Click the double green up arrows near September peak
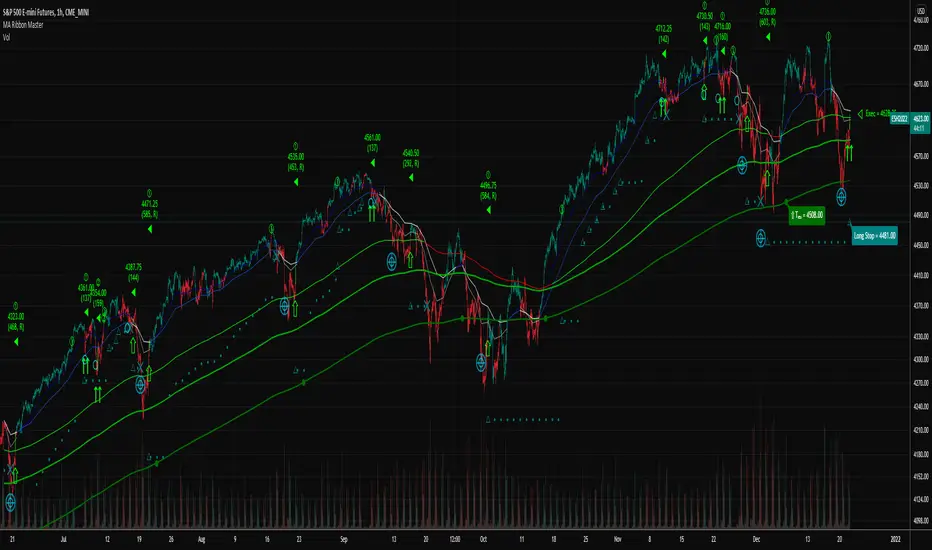 [x=372, y=213]
